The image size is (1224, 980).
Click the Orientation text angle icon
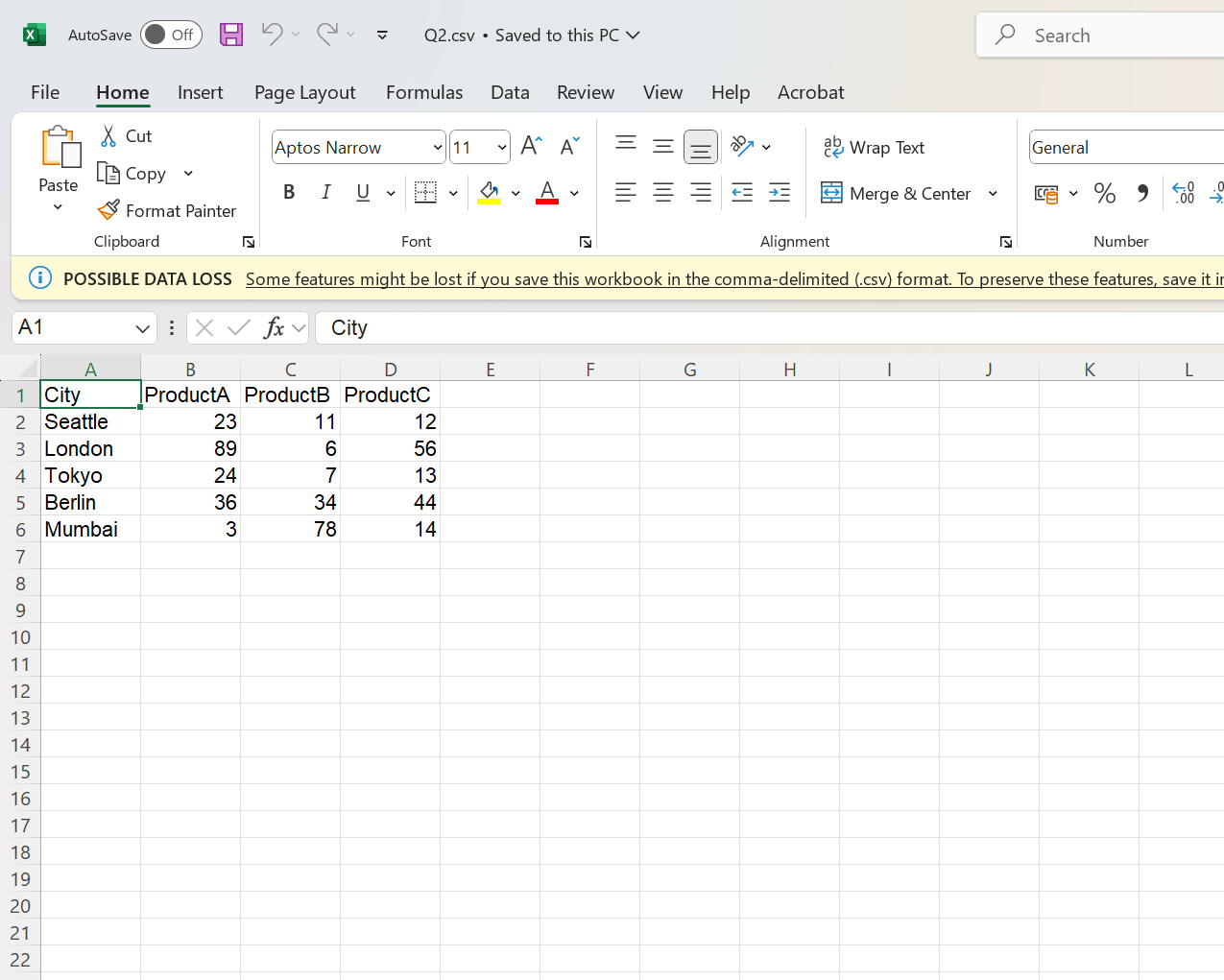pos(742,146)
